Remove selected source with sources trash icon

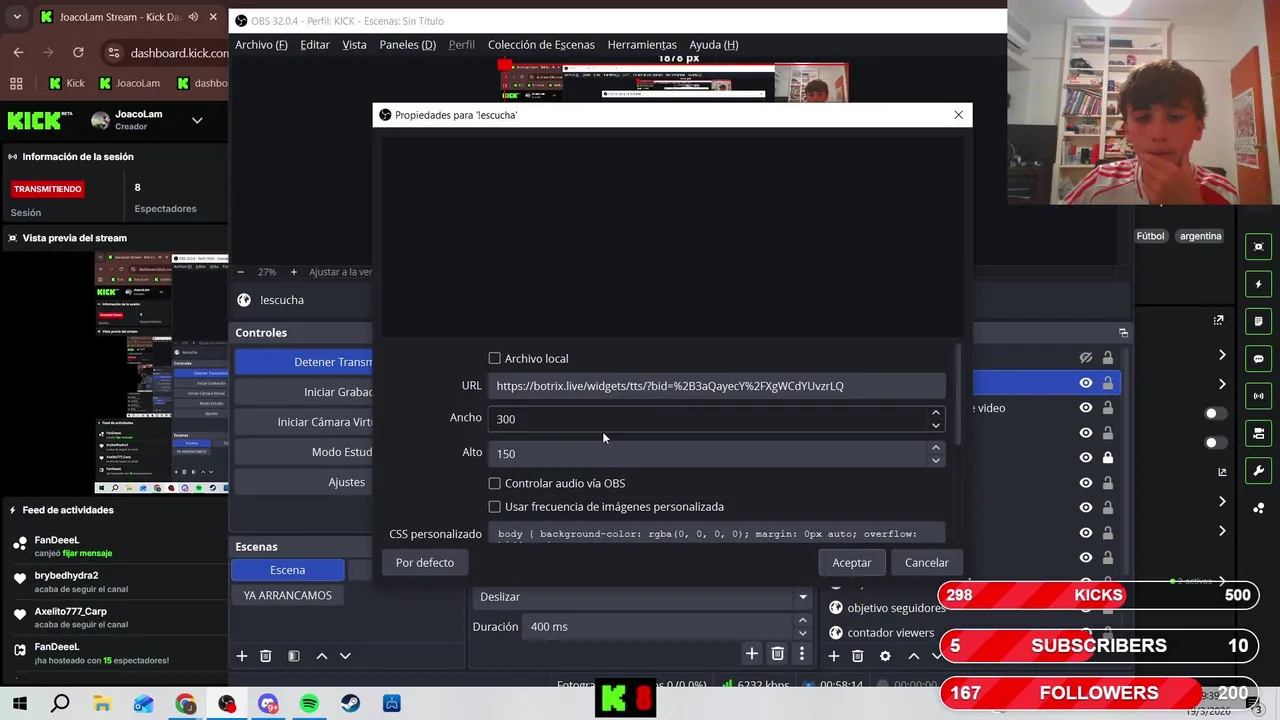point(857,656)
